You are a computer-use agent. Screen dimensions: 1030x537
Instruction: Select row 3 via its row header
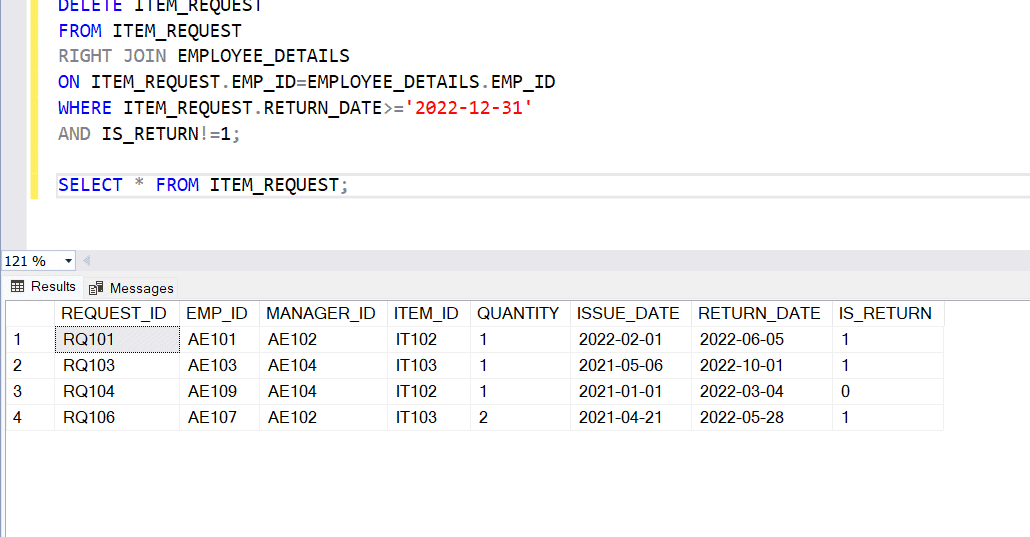click(30, 392)
